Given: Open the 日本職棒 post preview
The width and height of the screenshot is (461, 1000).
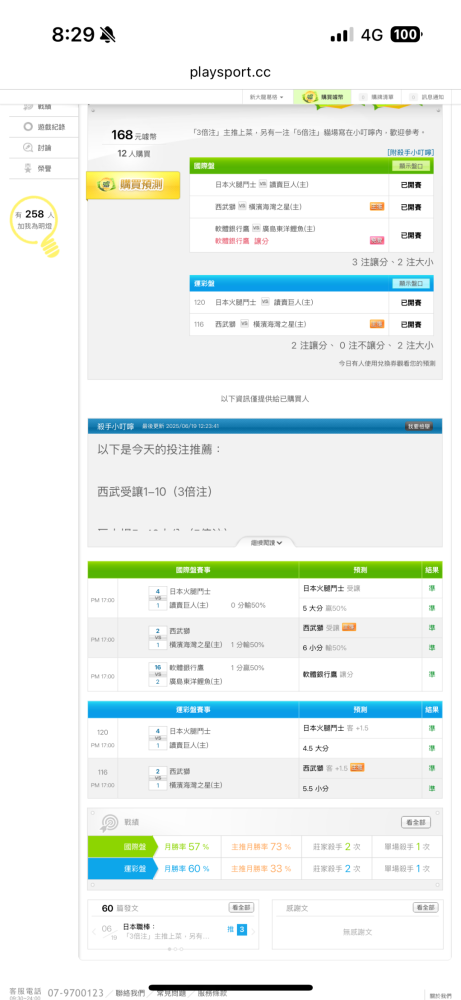Looking at the screenshot, I should pos(166,930).
